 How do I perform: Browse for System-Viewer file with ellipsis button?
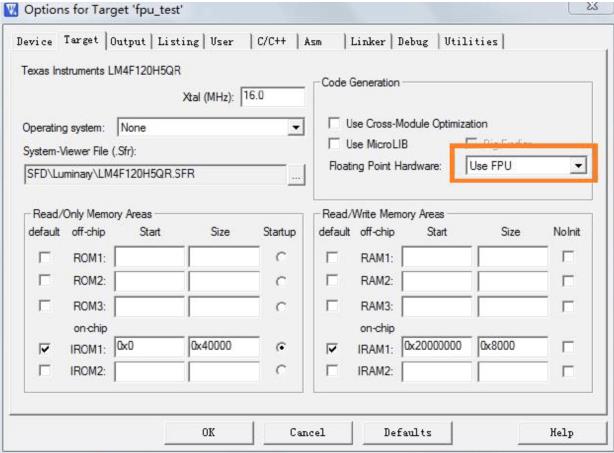coord(294,176)
